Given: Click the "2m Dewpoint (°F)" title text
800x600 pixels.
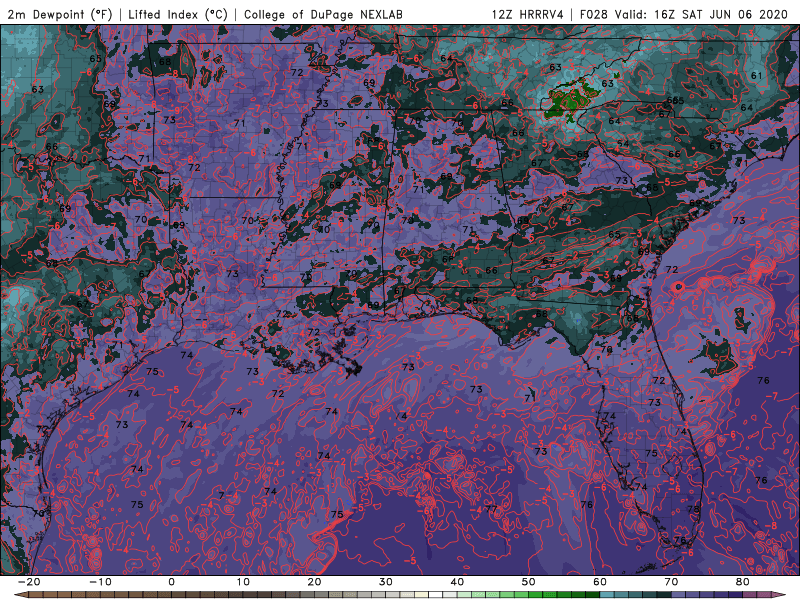Looking at the screenshot, I should (59, 14).
